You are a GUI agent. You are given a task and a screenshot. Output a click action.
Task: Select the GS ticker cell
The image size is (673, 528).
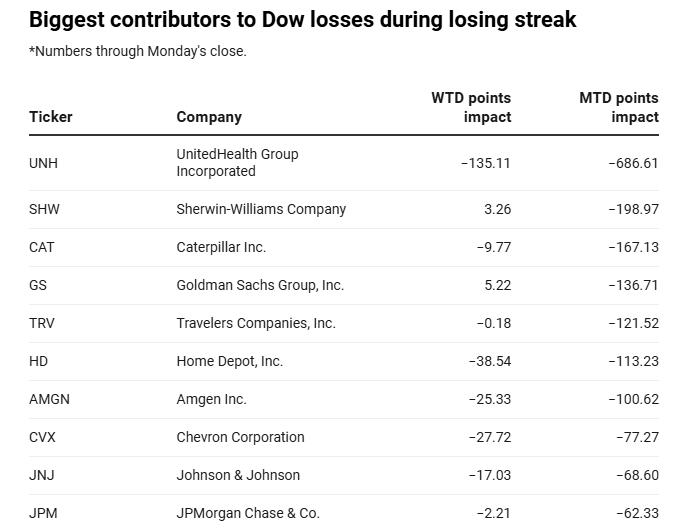39,285
